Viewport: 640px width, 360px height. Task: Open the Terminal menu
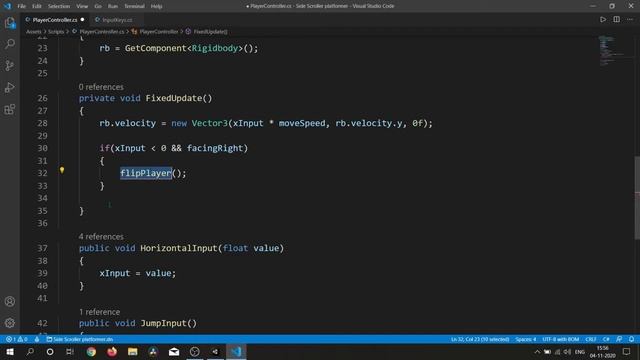(x=134, y=6)
